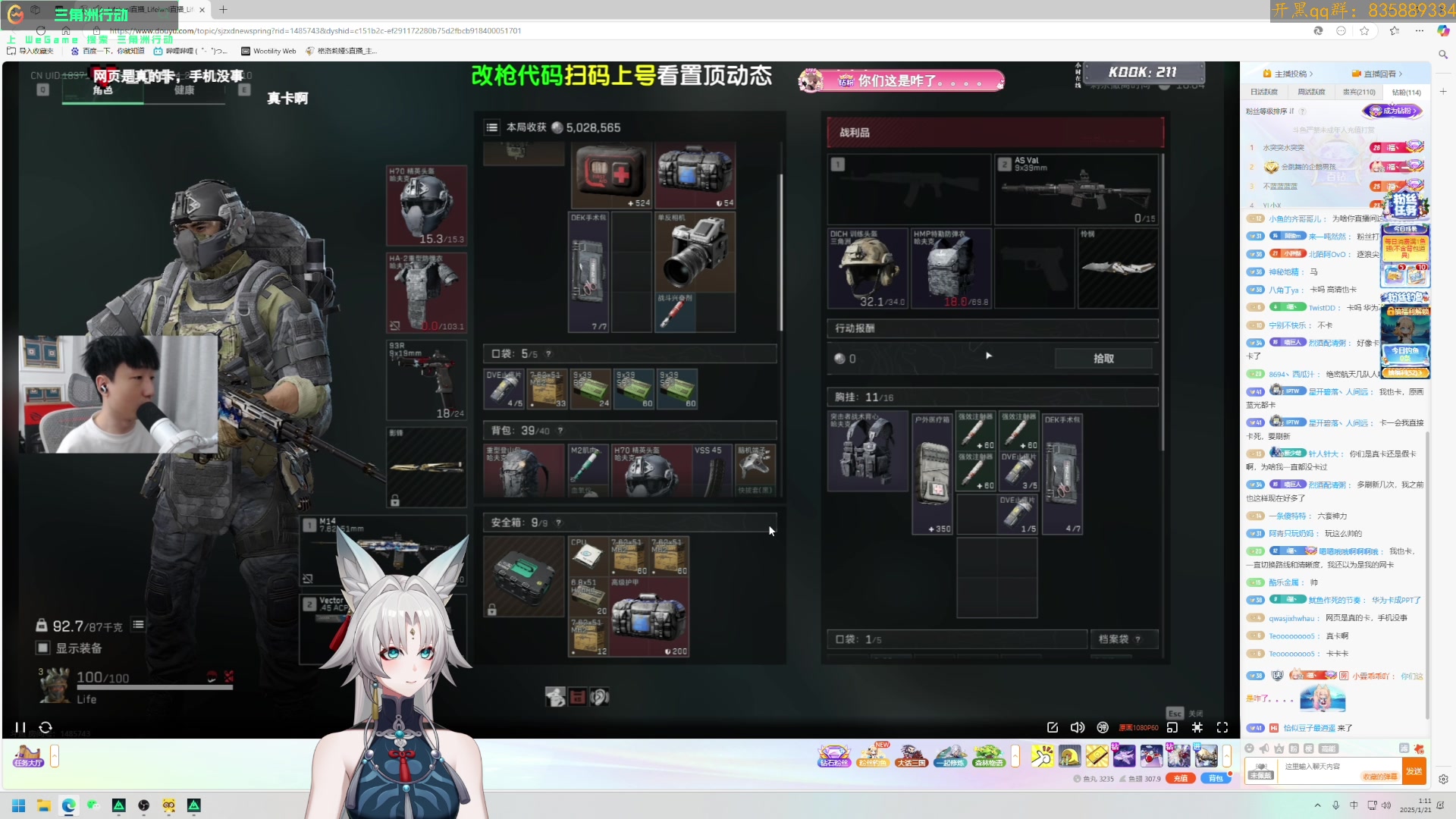
Task: Open saved danmaku 收藏的弹幕
Action: (1379, 777)
